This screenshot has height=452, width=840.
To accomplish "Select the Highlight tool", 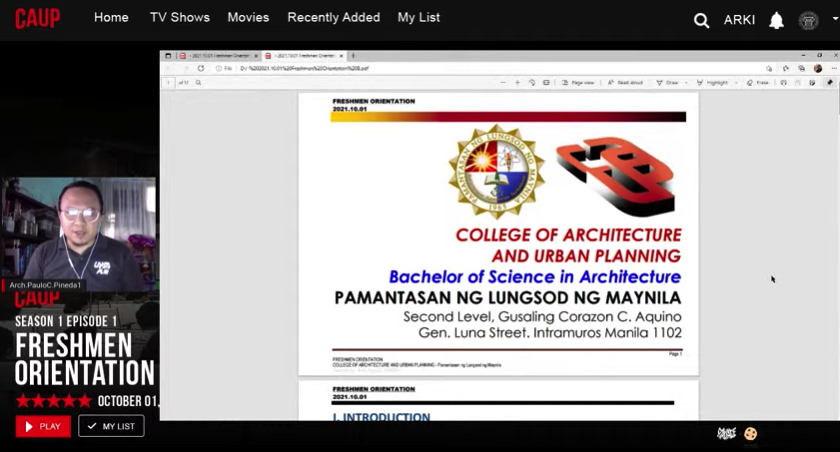I will (712, 82).
